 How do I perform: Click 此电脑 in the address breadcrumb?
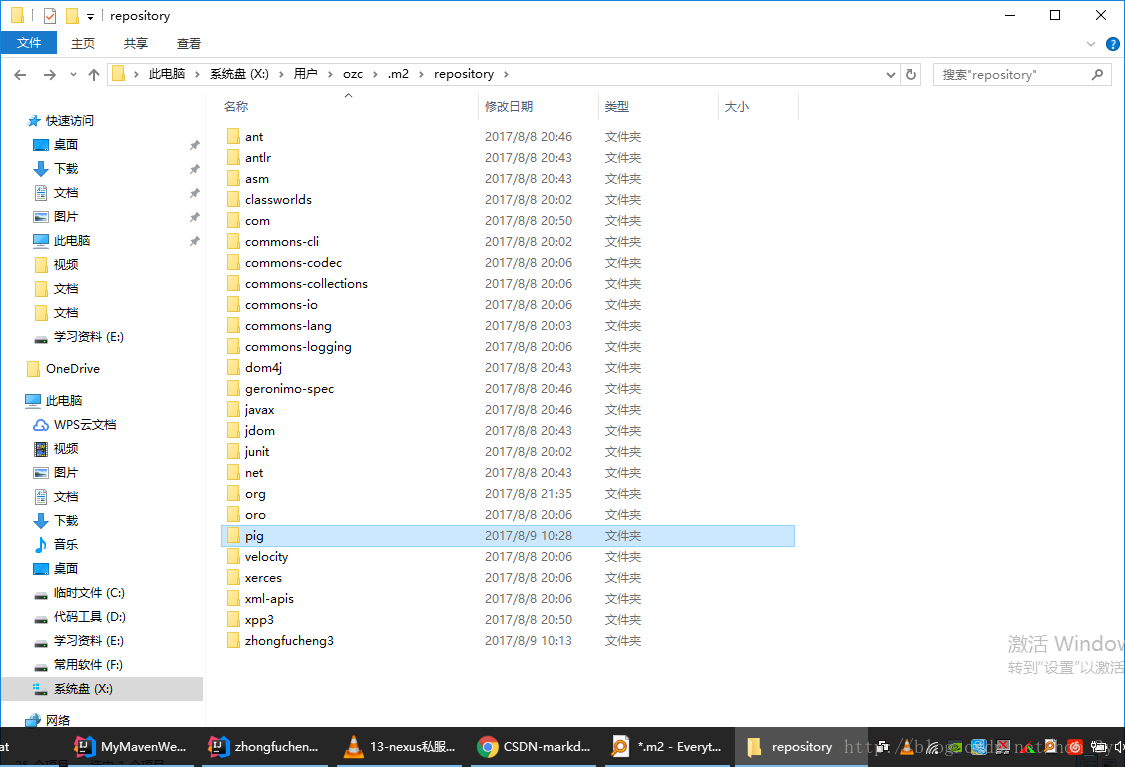[166, 74]
